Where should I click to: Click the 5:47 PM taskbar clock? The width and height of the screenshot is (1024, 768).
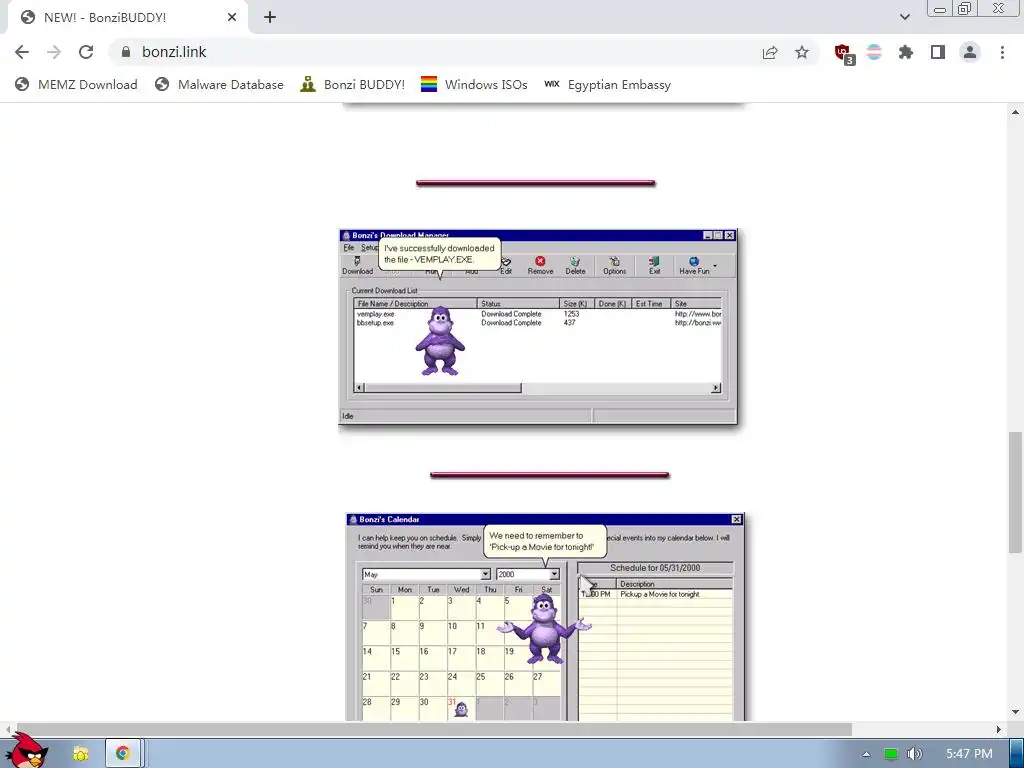pyautogui.click(x=969, y=754)
